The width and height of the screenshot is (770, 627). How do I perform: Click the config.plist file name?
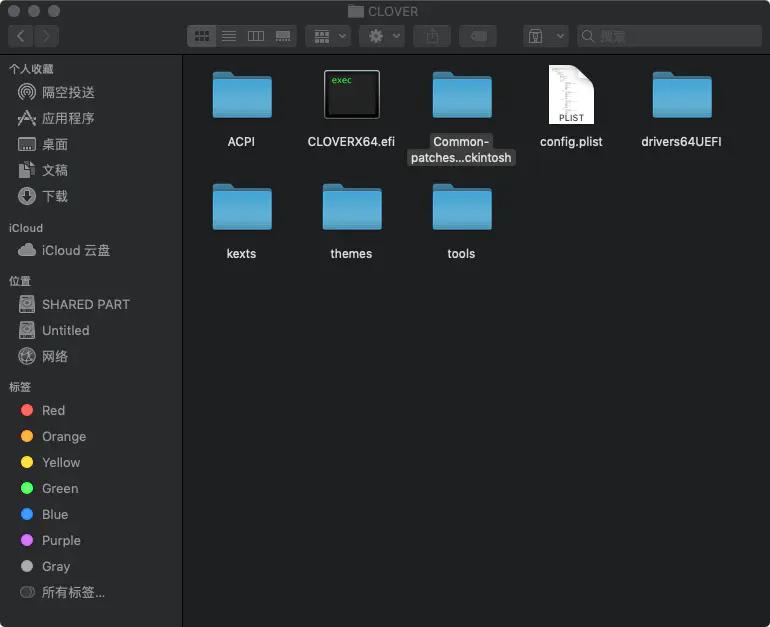coord(571,142)
